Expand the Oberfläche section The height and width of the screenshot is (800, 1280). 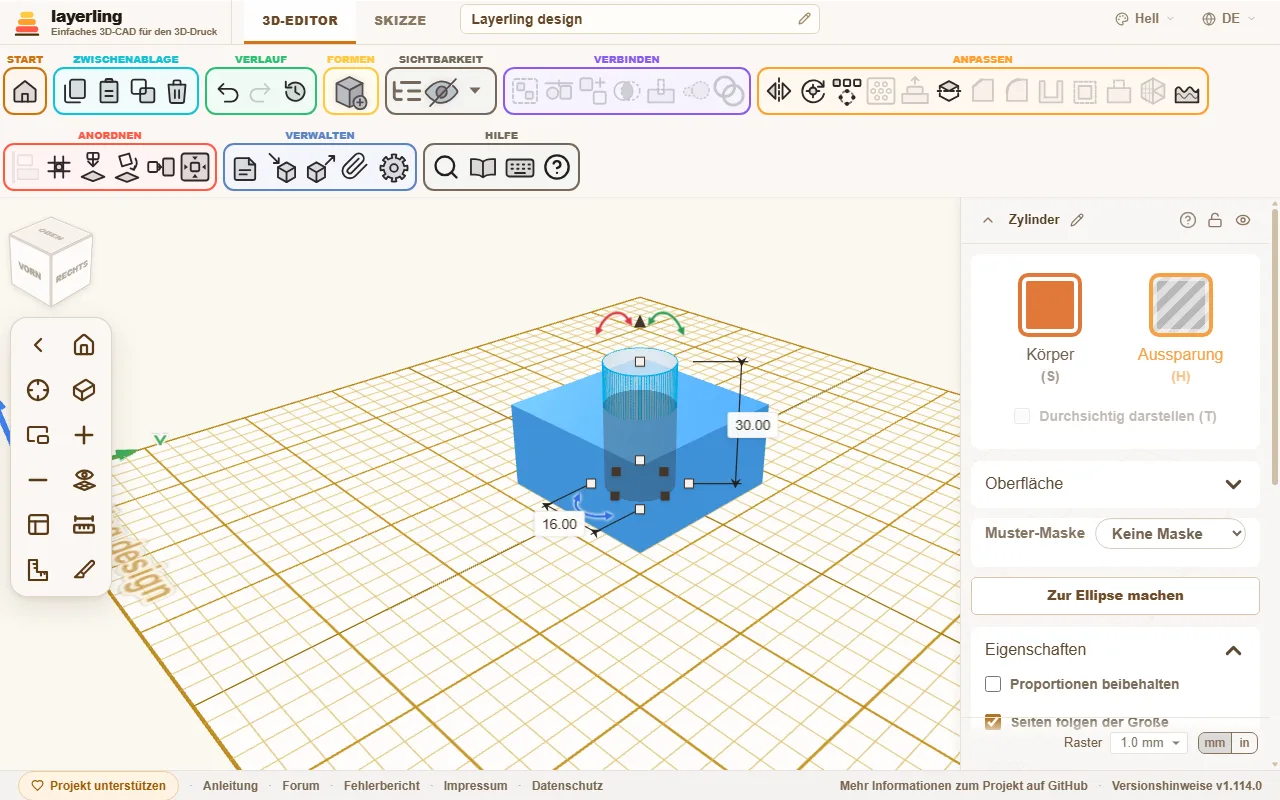[1115, 484]
